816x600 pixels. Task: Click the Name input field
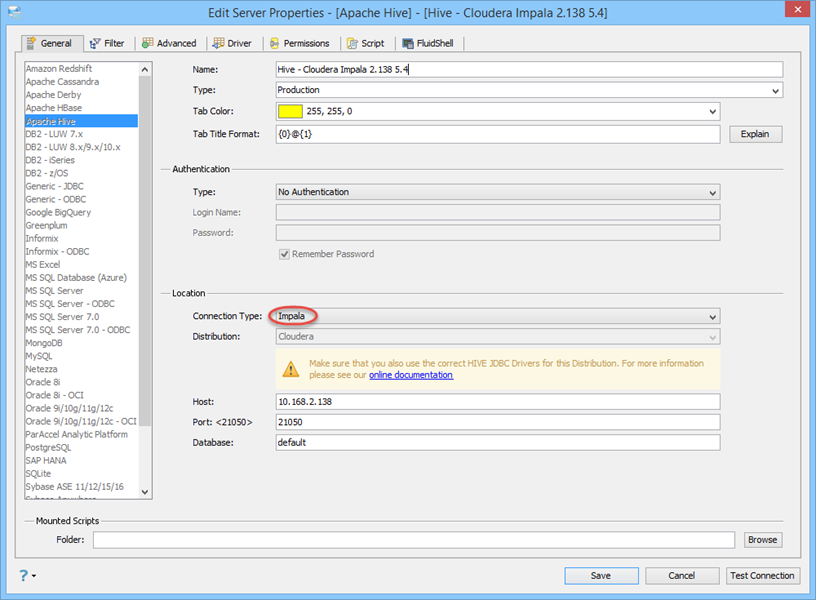(x=529, y=69)
